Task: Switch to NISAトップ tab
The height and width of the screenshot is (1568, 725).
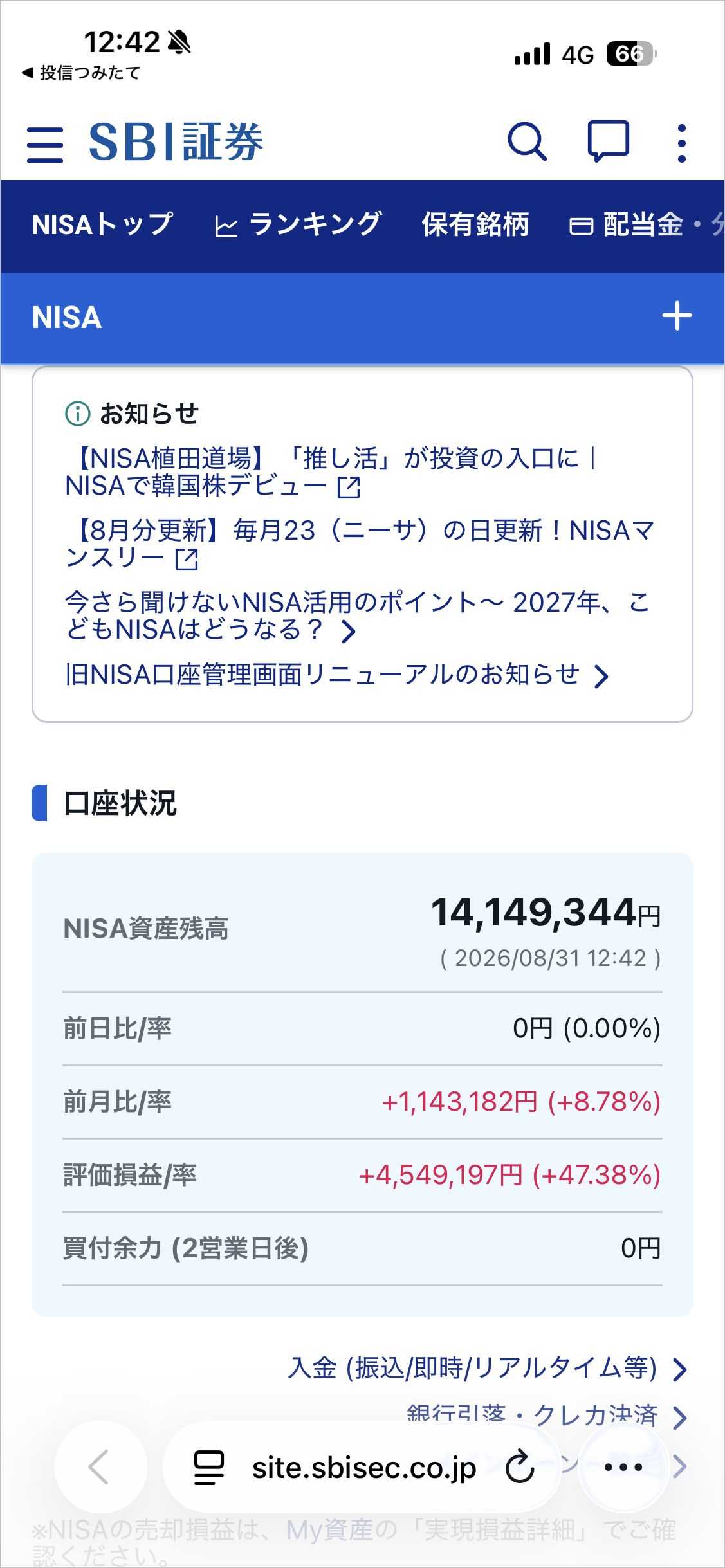Action: tap(102, 224)
